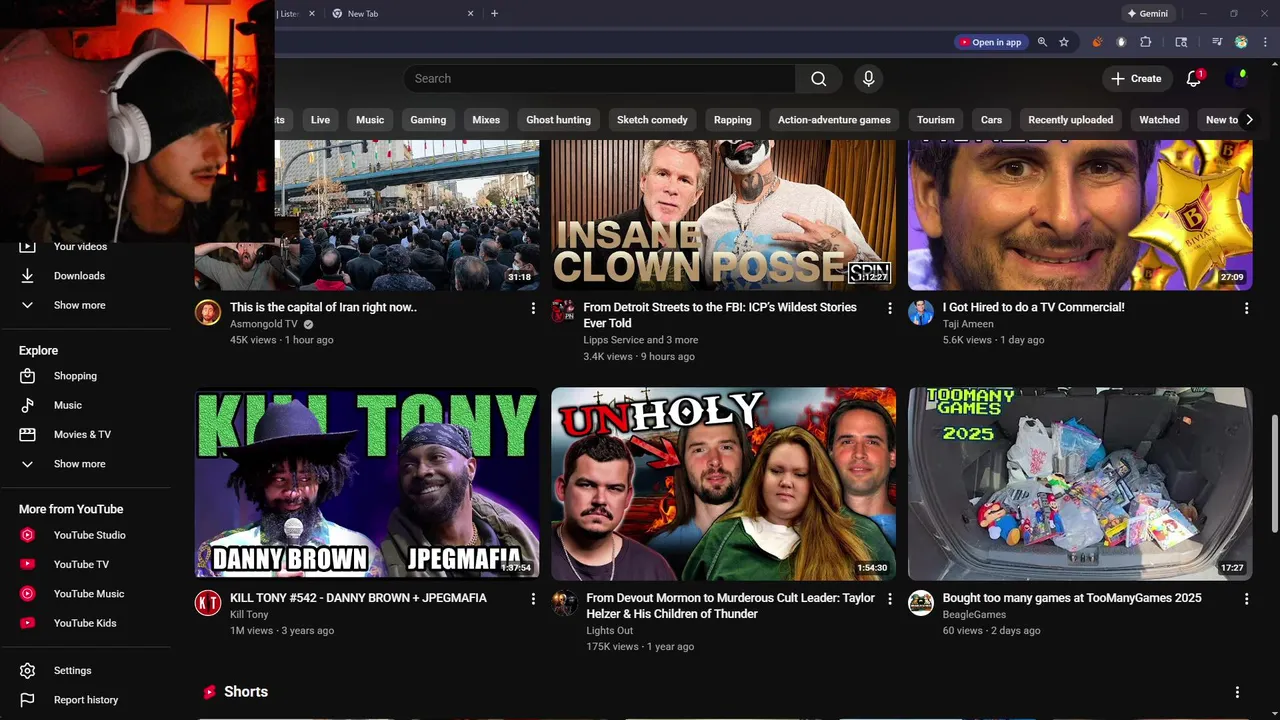This screenshot has width=1280, height=720.
Task: Play the KILL TONY Danny Brown thumbnail
Action: 367,484
